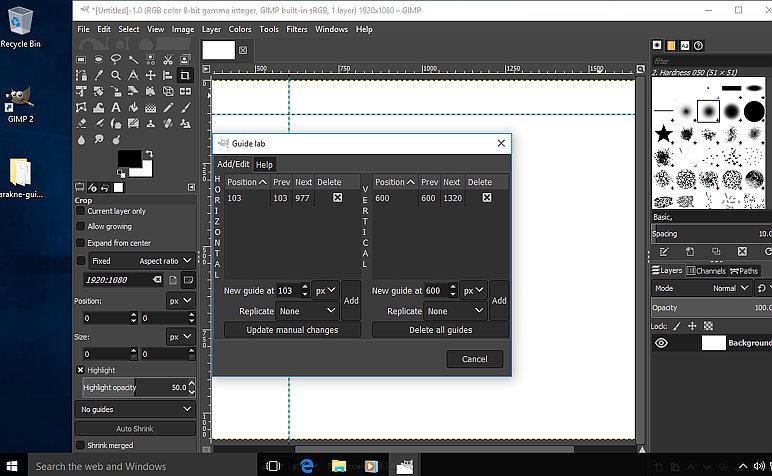Choose the Flip tool
The width and height of the screenshot is (772, 476).
(185, 92)
